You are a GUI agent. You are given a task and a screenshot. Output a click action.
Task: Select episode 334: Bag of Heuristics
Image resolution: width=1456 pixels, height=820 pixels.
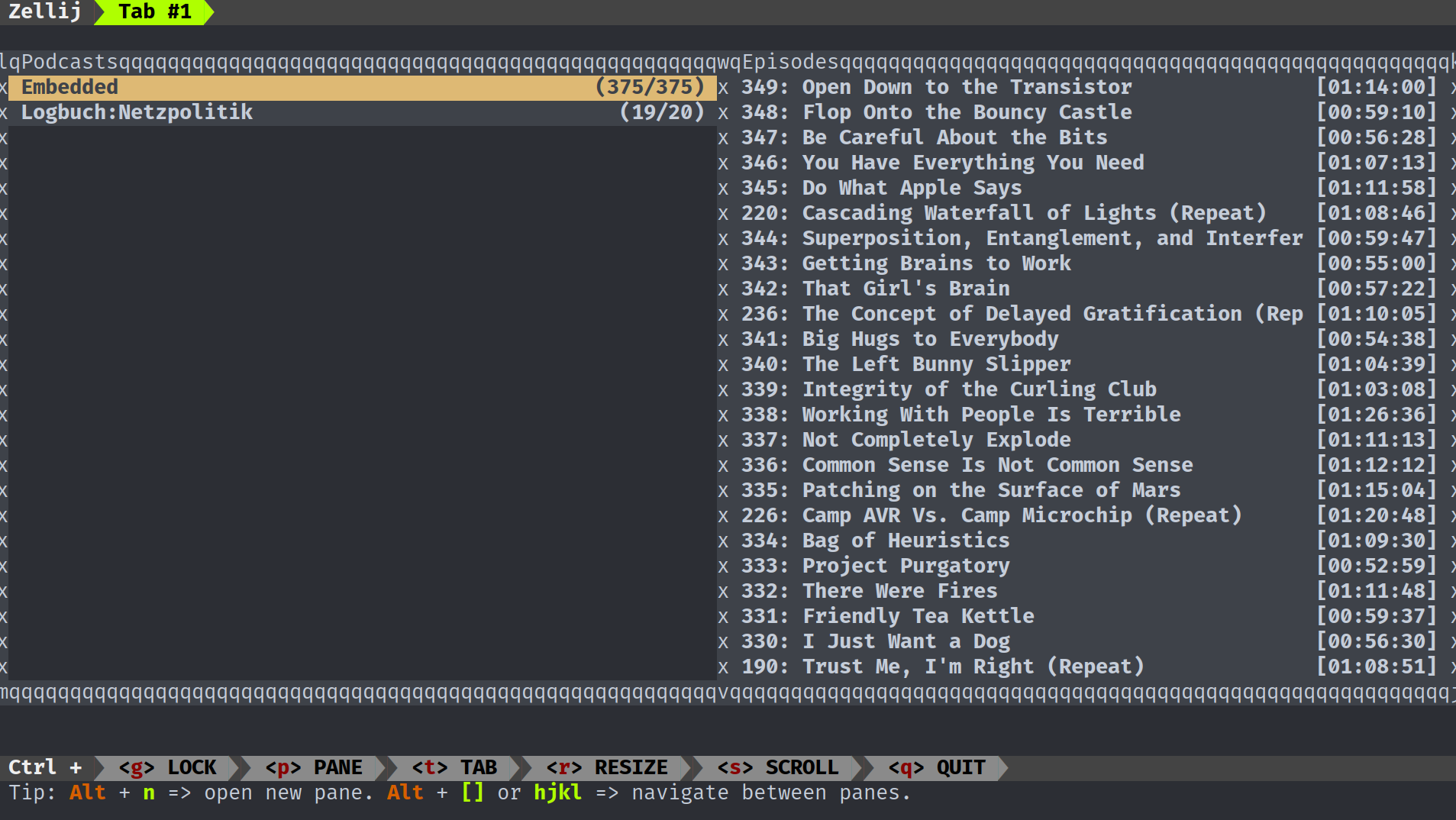tap(1088, 541)
